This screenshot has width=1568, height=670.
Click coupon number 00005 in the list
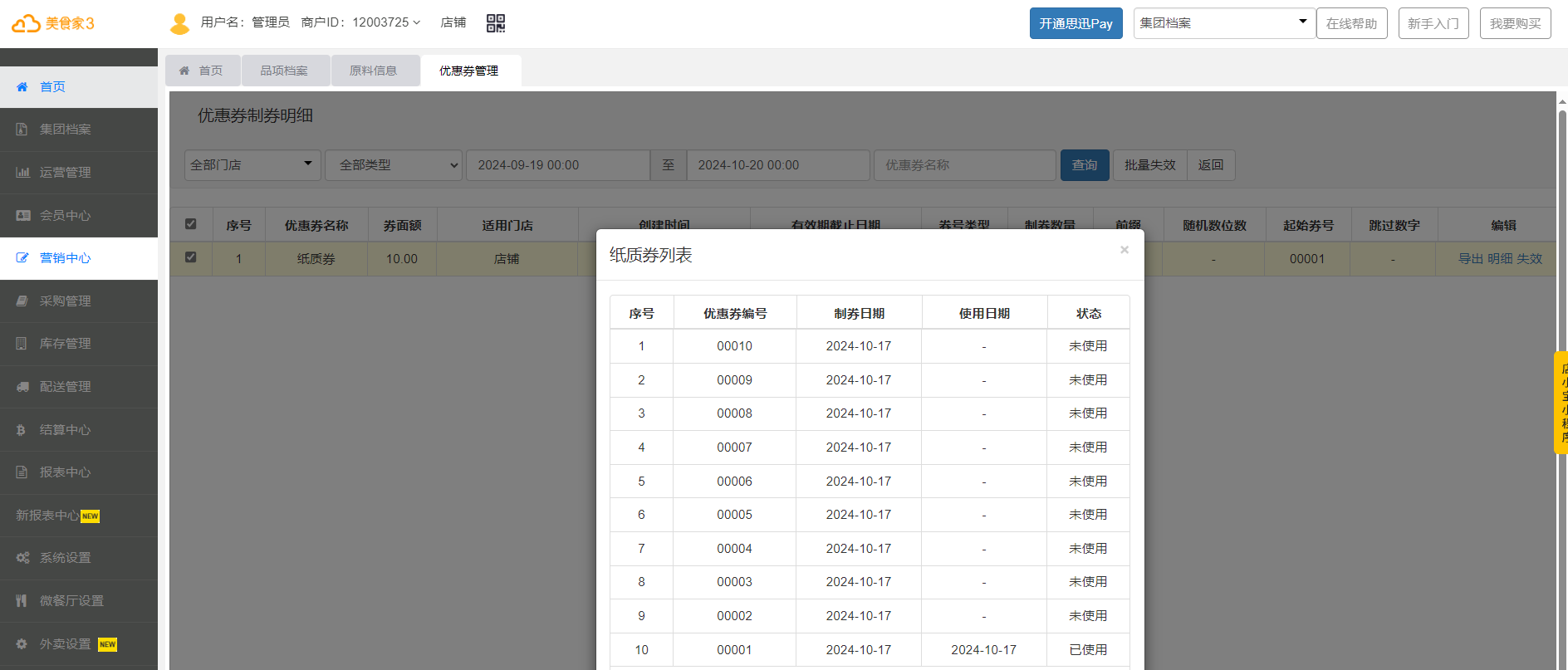tap(735, 515)
